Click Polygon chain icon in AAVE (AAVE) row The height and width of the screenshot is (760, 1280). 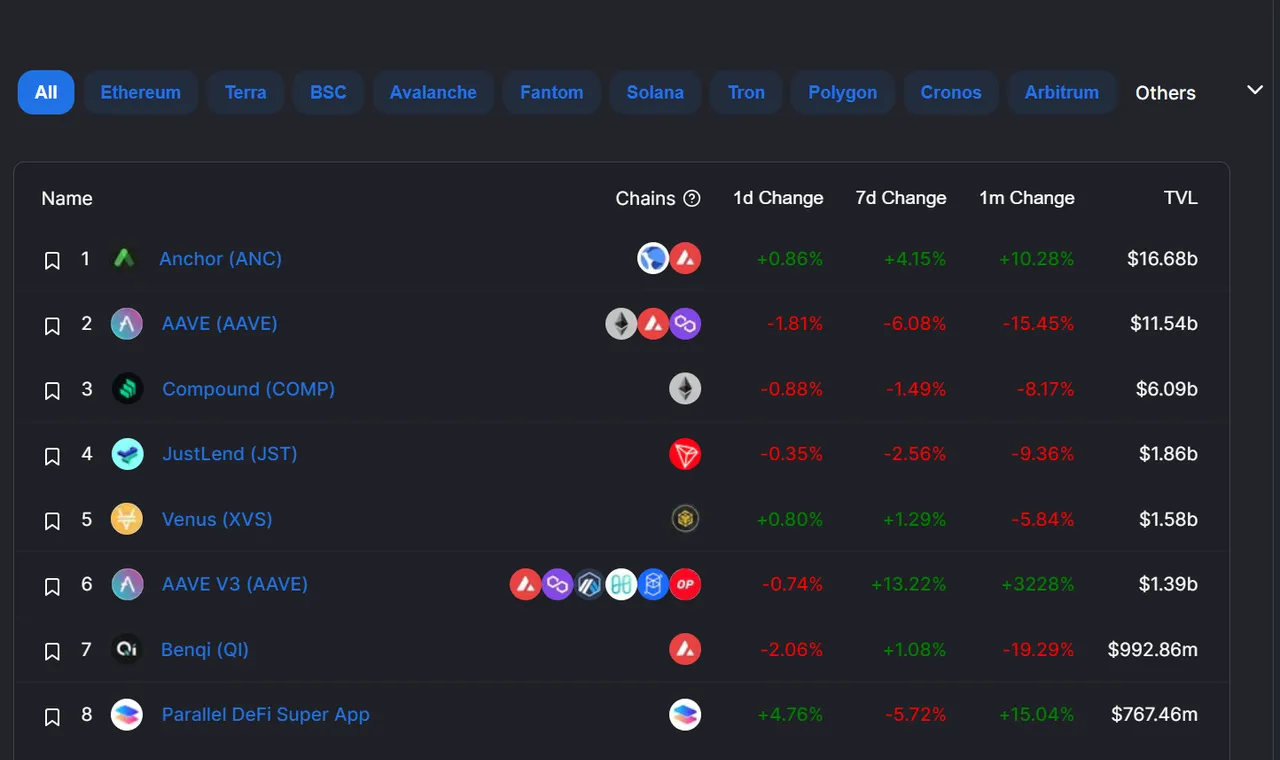coord(685,323)
